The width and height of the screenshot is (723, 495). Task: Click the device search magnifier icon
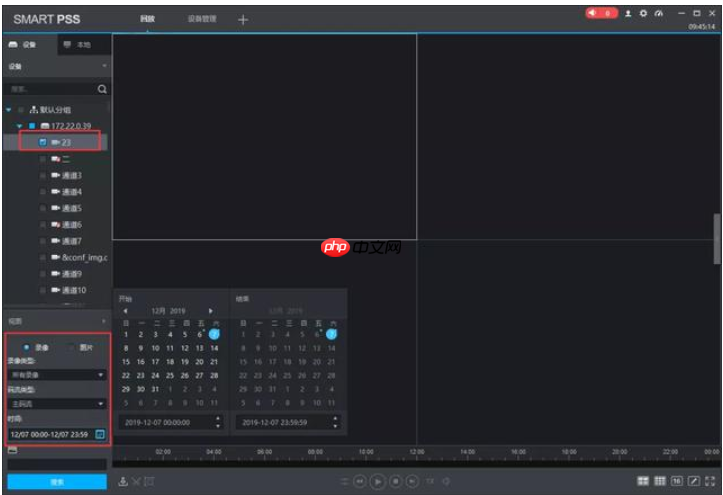point(102,89)
